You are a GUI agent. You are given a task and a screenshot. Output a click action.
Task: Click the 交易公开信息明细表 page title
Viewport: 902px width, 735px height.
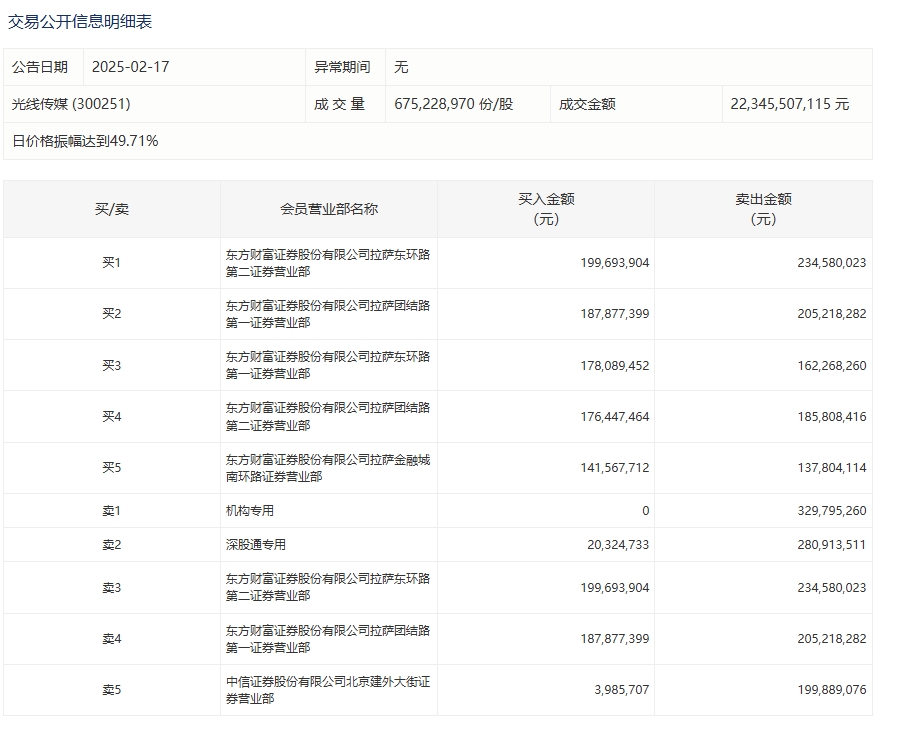click(80, 21)
